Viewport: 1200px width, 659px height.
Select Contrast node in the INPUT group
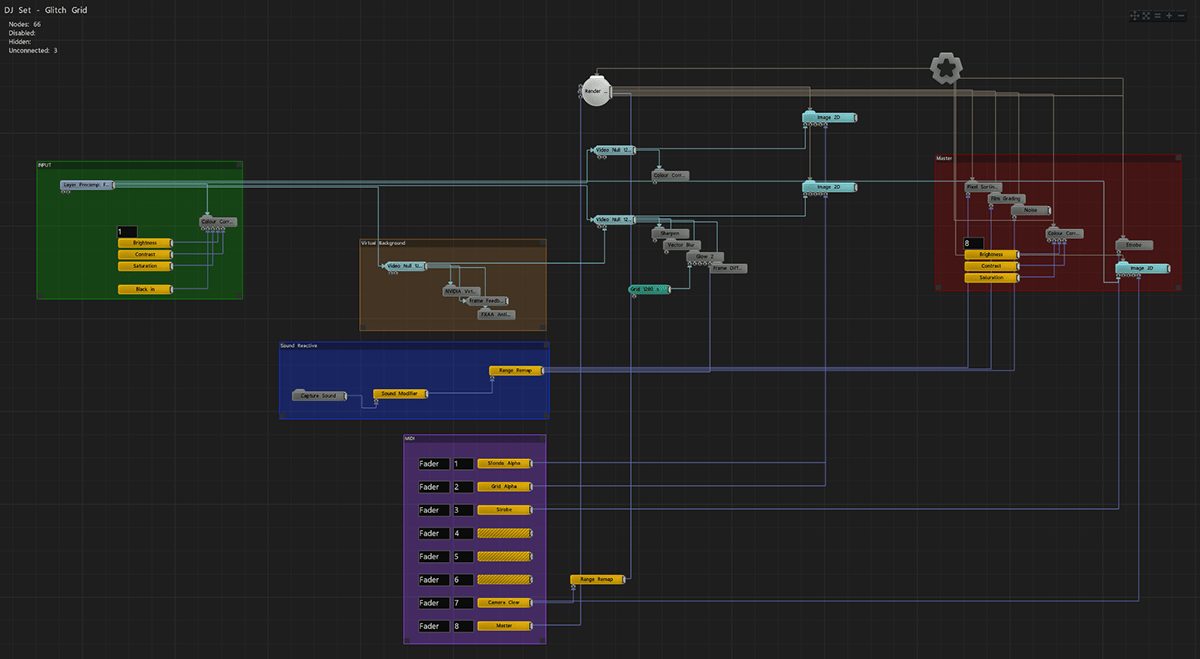[x=145, y=255]
